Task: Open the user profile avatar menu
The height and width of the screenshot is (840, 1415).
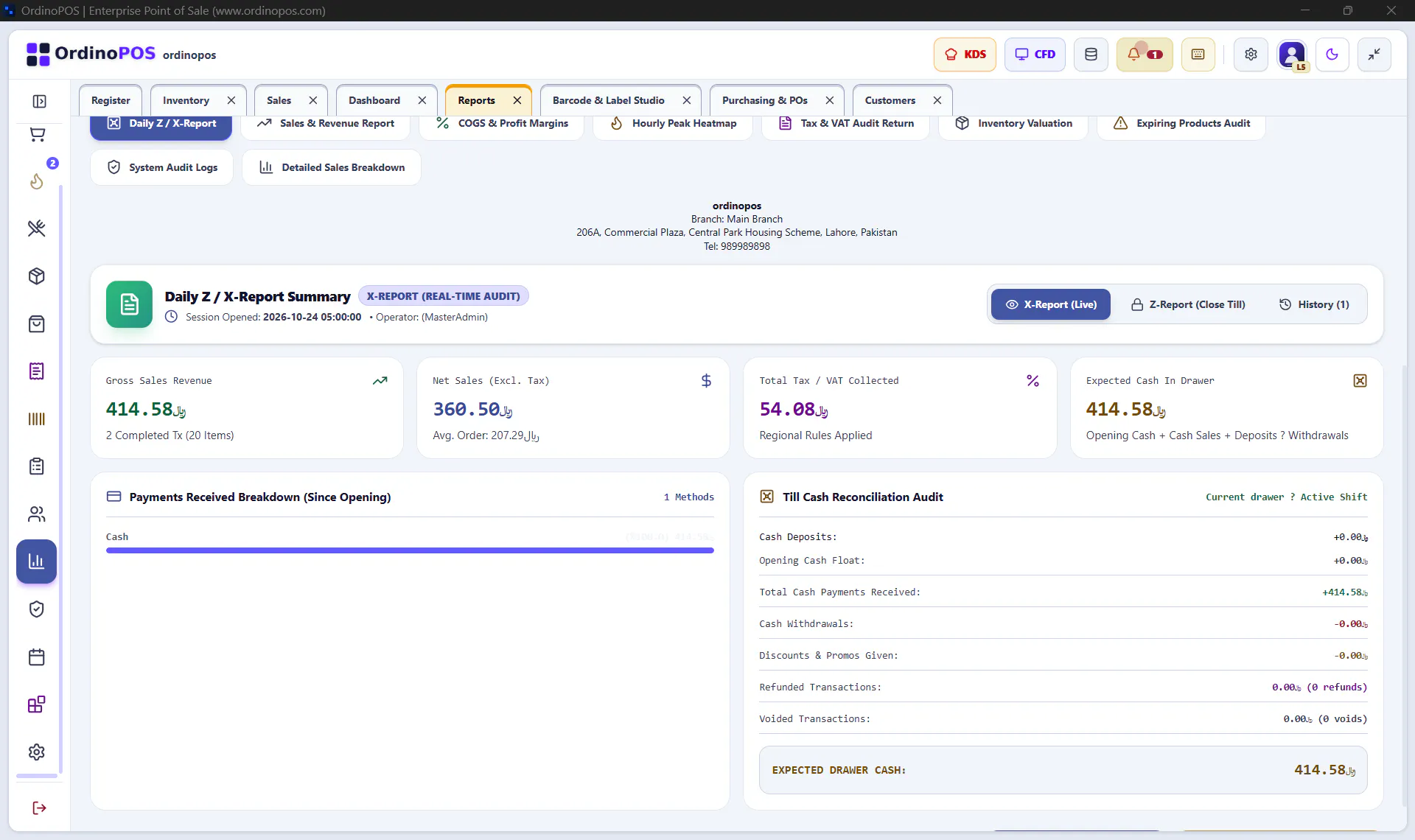Action: [1292, 55]
